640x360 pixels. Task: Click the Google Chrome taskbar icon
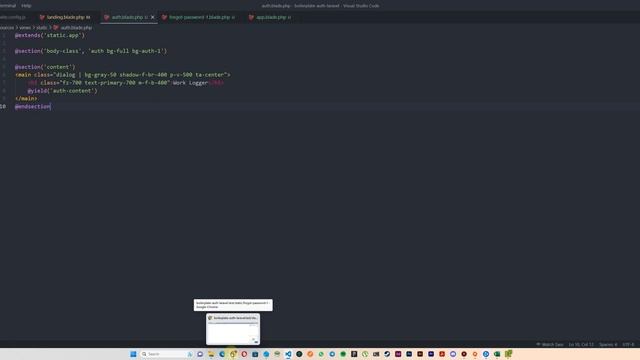[233, 354]
